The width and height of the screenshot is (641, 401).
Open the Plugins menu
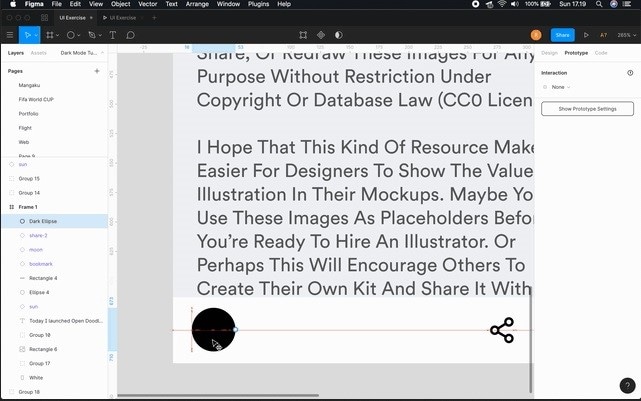[258, 4]
